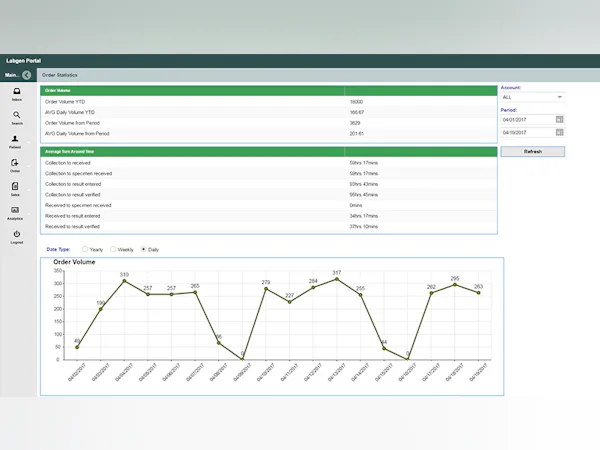Open the Account dropdown showing ALL
Screen dimensions: 600x450
click(532, 97)
